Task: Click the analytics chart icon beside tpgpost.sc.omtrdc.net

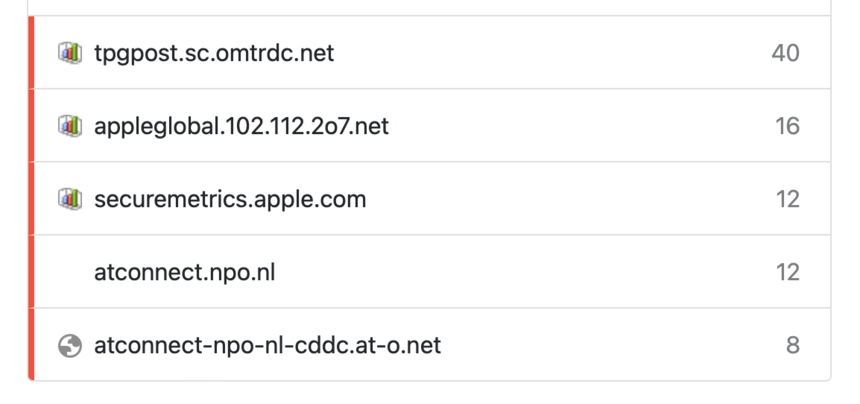Action: (x=70, y=53)
